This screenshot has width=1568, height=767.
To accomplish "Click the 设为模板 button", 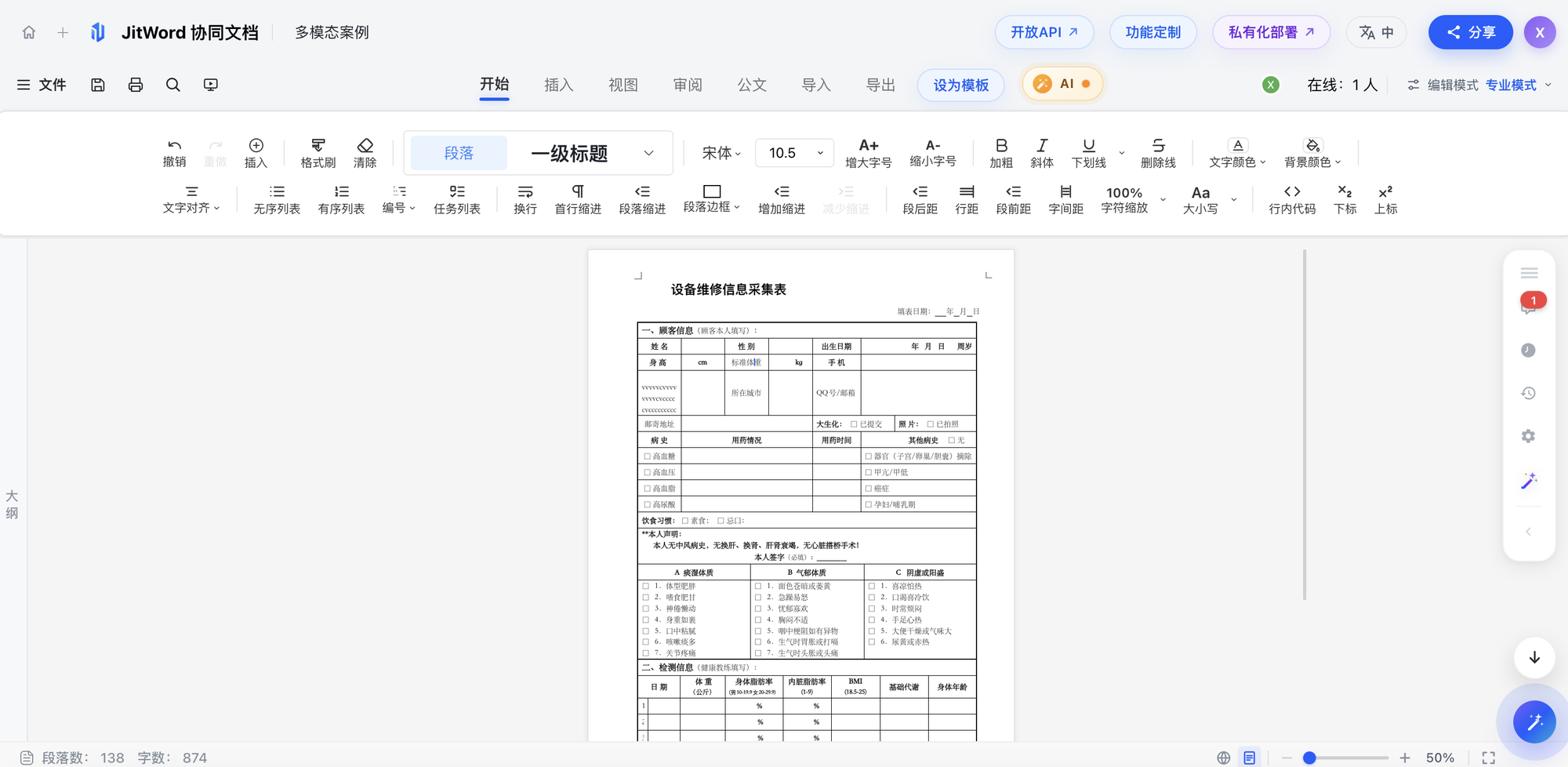I will click(x=961, y=85).
